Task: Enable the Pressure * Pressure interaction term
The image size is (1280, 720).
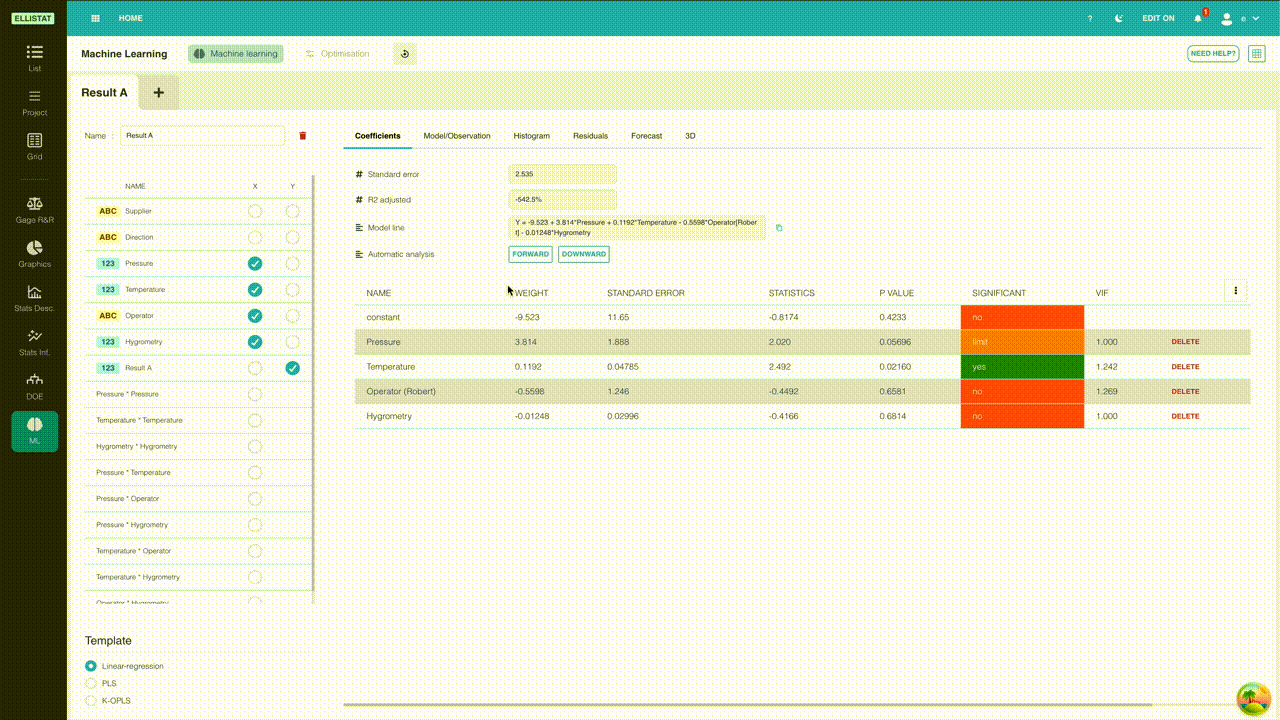Action: 255,394
